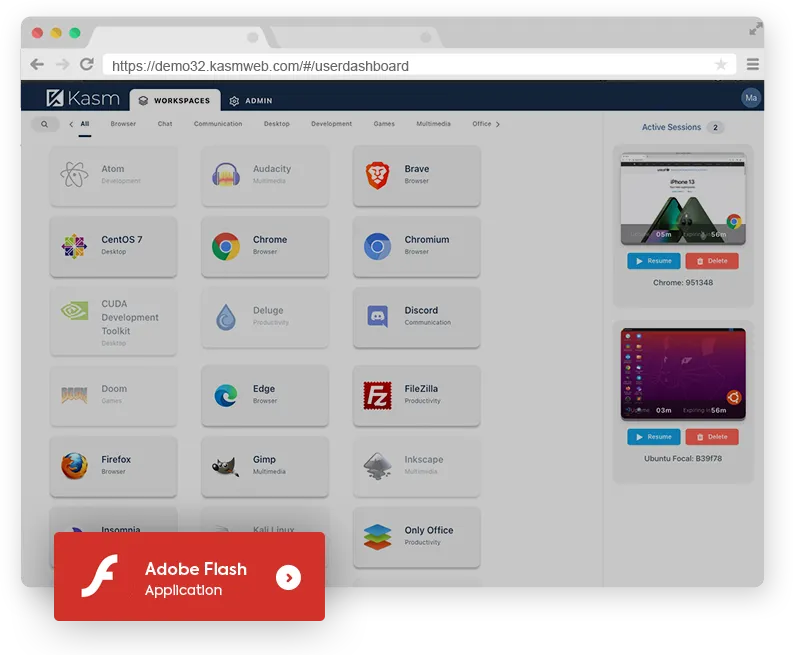Open the browser hamburger menu
793x656 pixels.
(x=752, y=65)
